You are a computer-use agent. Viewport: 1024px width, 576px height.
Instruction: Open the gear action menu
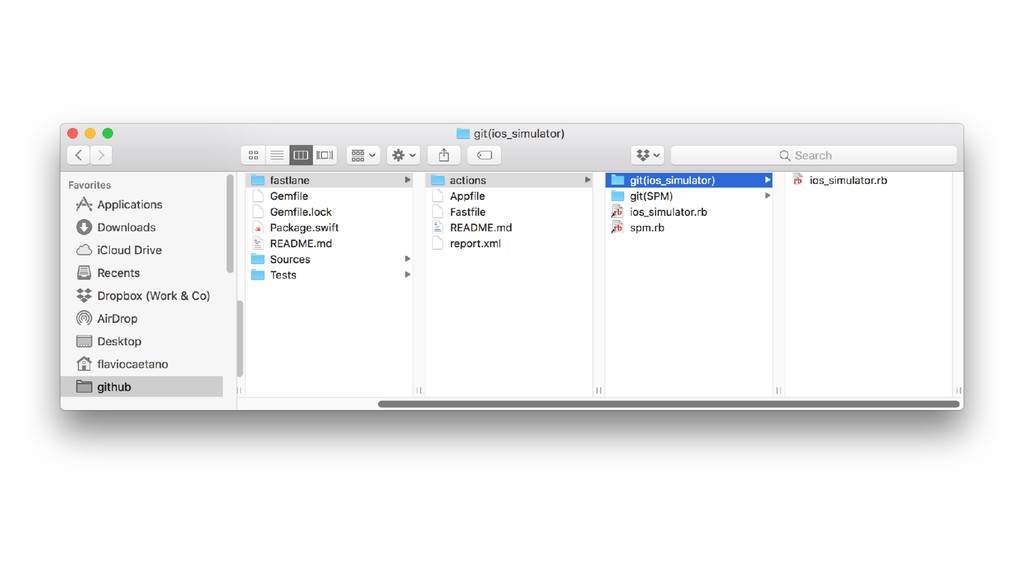(403, 155)
